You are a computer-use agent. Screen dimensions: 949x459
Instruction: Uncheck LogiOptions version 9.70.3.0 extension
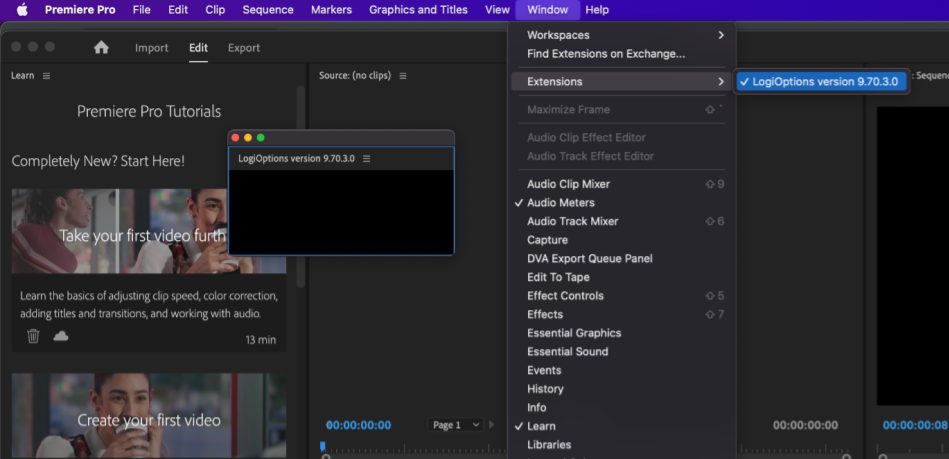click(x=822, y=82)
